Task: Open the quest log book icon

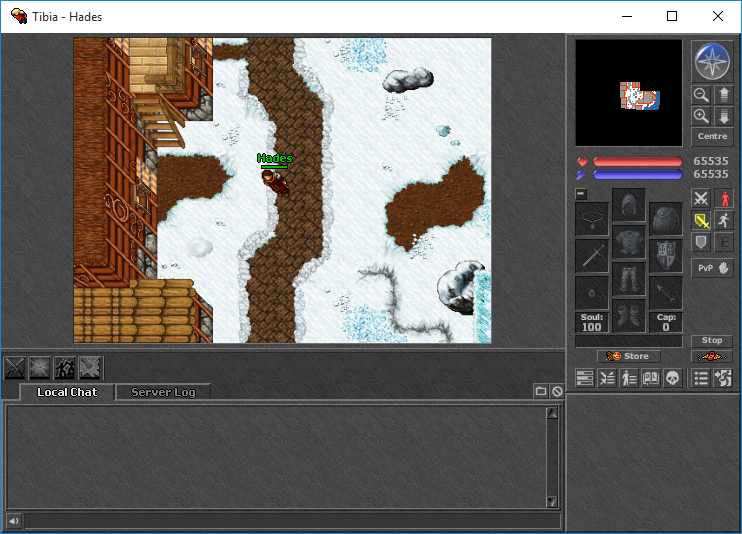Action: pyautogui.click(x=651, y=378)
